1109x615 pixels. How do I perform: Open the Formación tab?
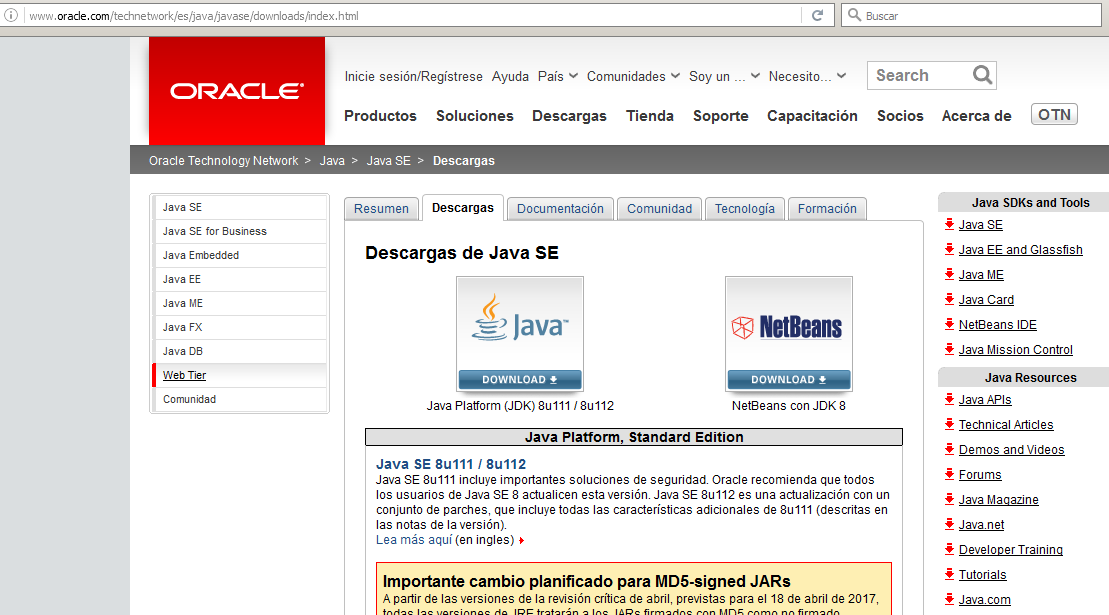tap(827, 209)
